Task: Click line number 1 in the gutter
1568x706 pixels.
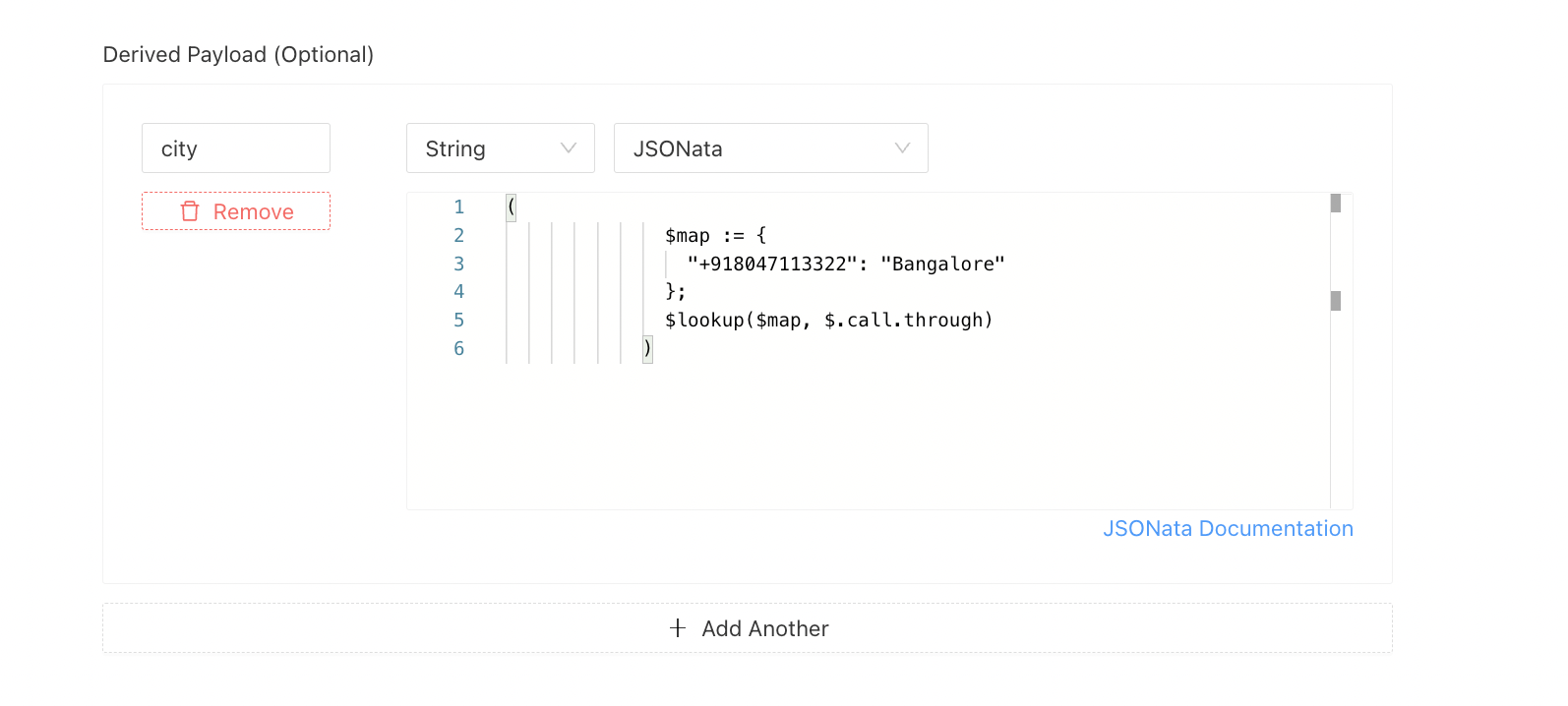Action: pos(458,207)
